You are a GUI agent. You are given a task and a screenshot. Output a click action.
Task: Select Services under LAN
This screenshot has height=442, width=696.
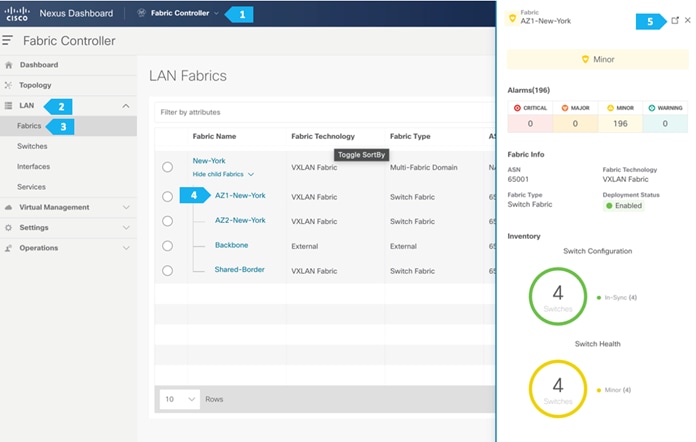[x=31, y=187]
